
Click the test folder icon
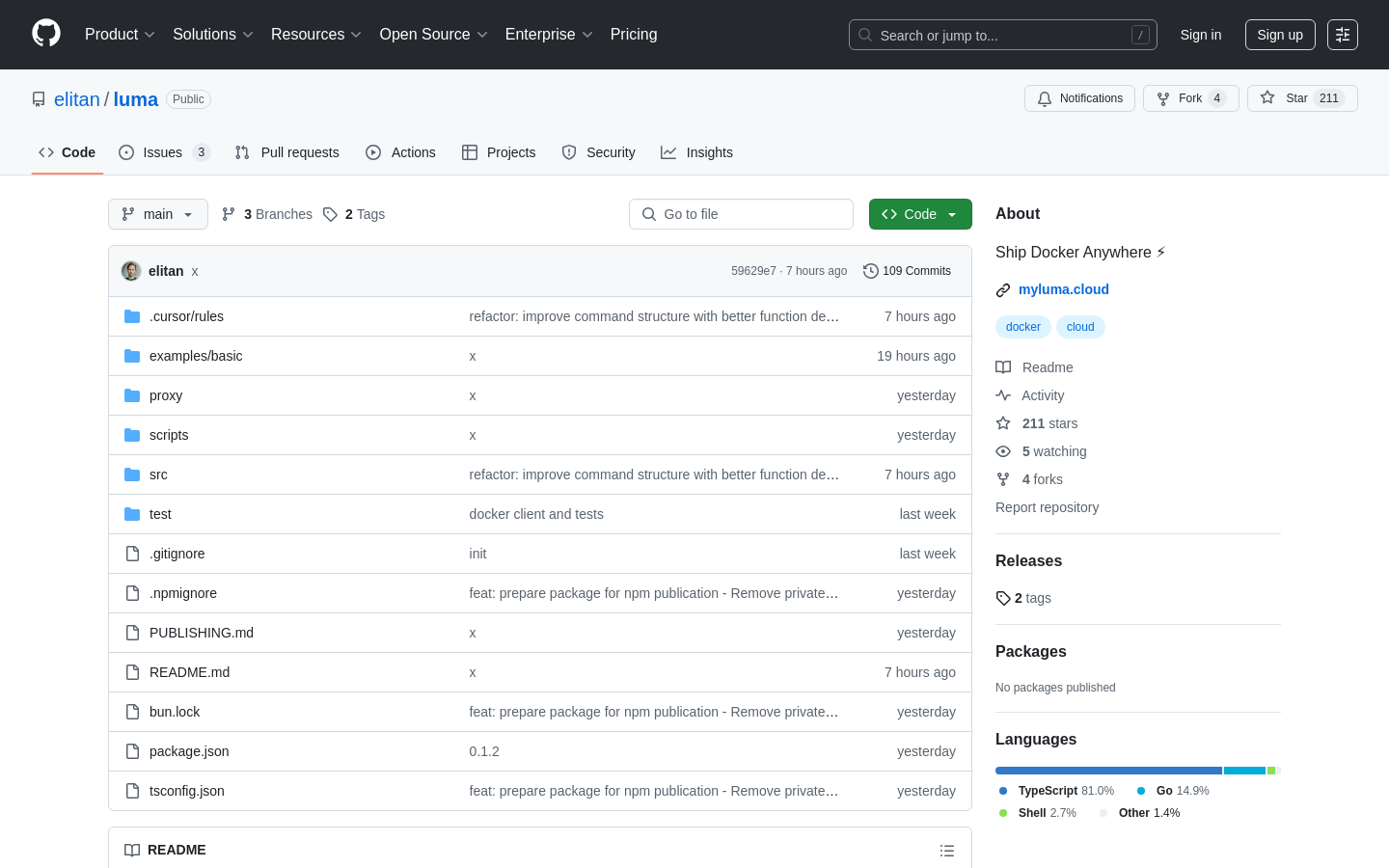click(x=132, y=514)
